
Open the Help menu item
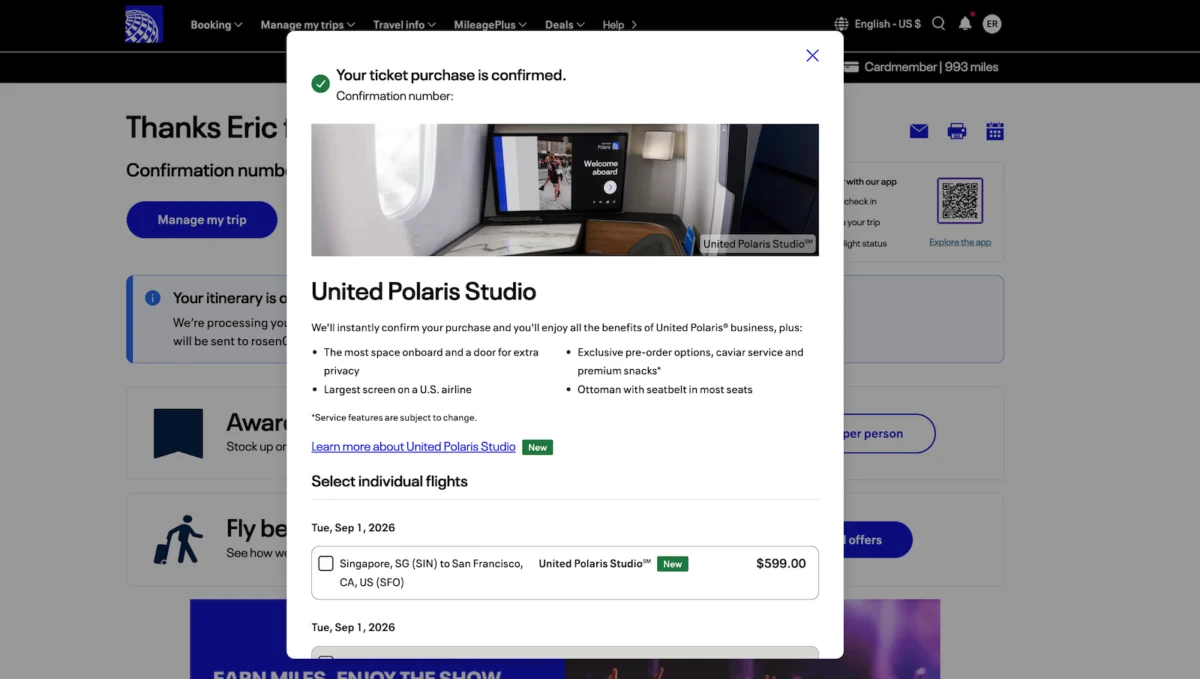click(619, 25)
